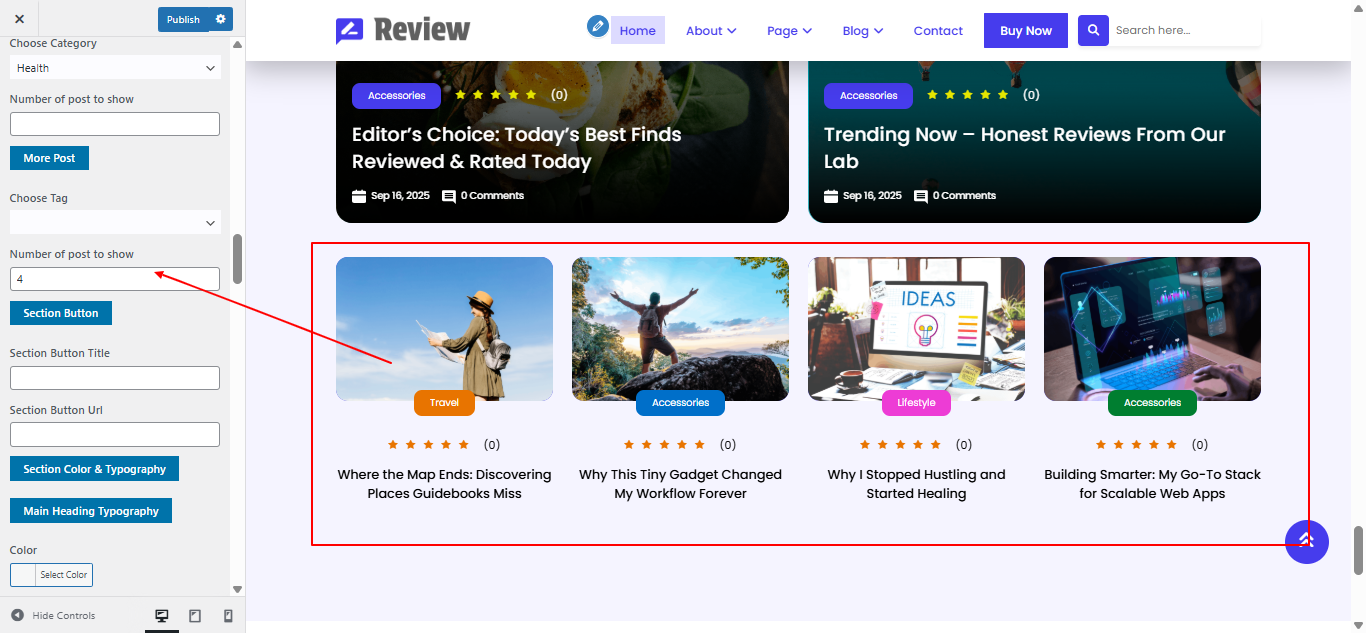Open the Where the Map Ends post title
Screen dimensions: 1366x633
[444, 484]
